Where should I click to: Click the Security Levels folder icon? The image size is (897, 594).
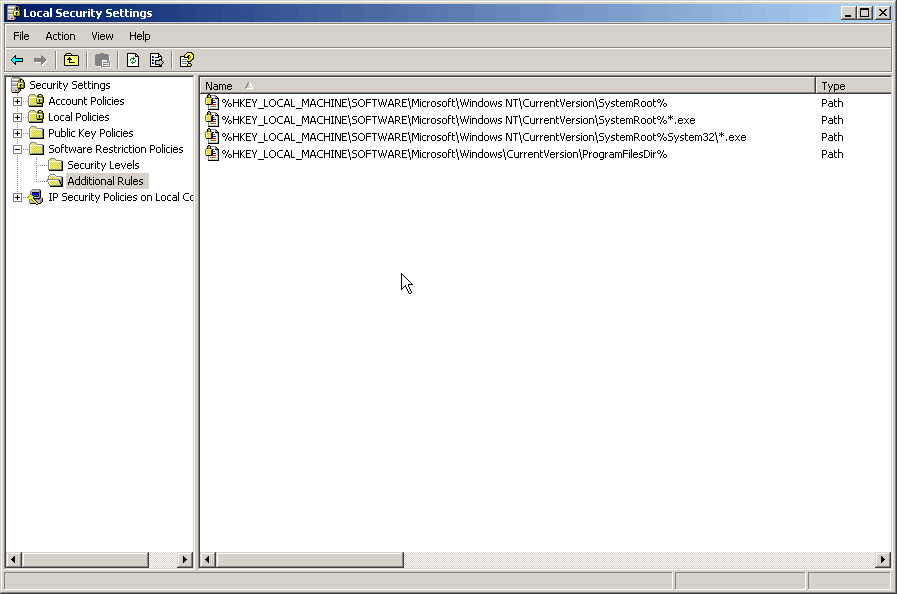coord(55,165)
